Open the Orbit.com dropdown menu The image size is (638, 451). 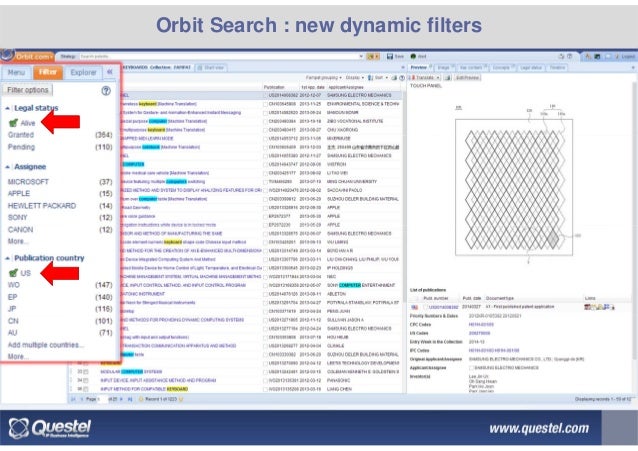pos(34,57)
